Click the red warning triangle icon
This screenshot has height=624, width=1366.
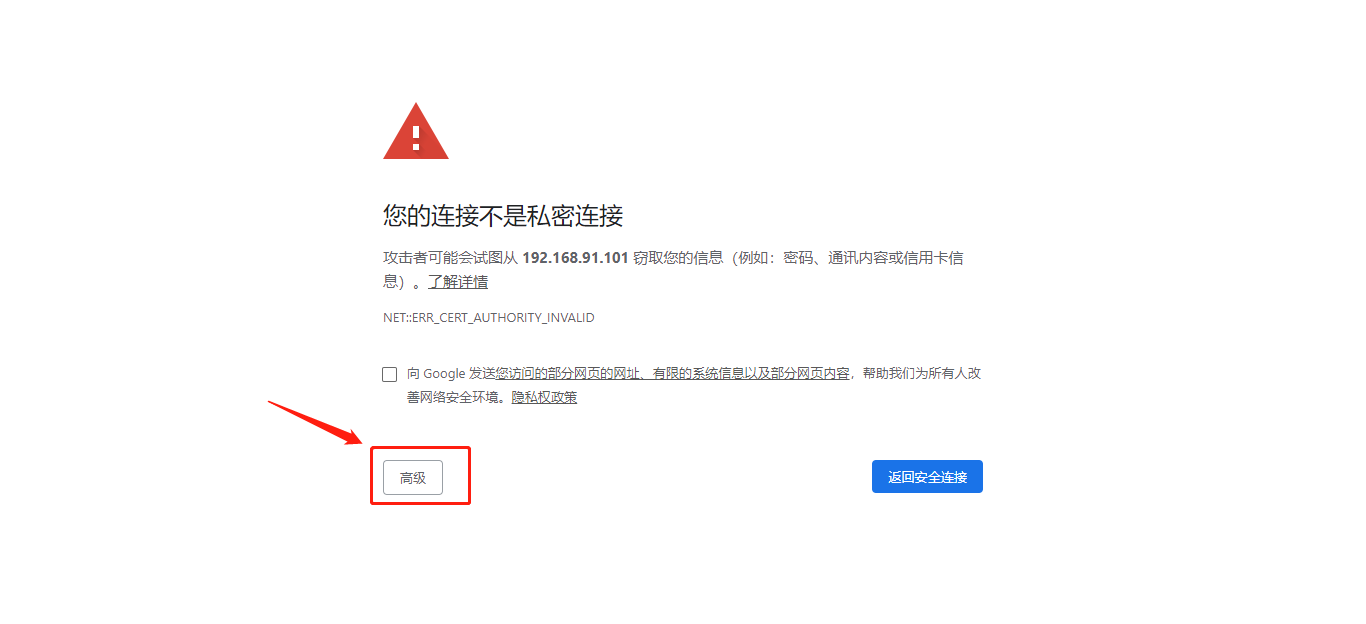coord(416,131)
